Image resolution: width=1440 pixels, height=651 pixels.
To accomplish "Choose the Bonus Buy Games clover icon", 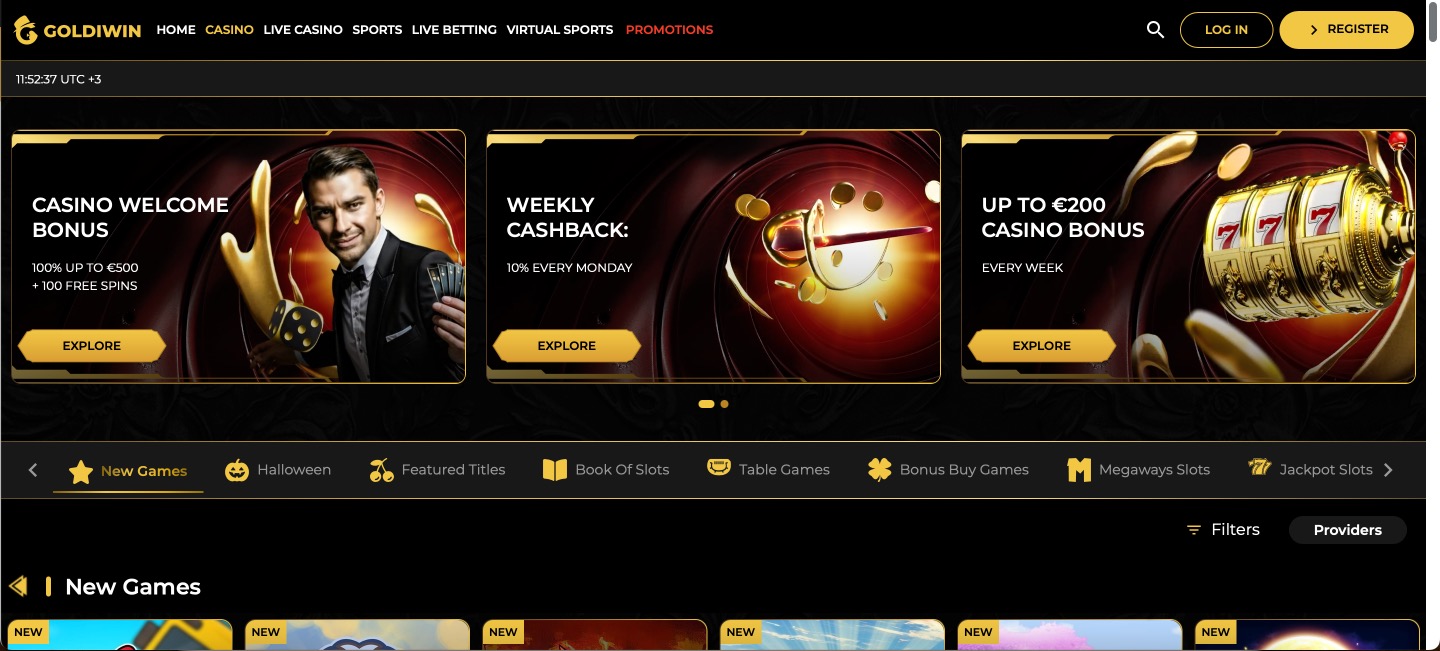I will pos(879,470).
